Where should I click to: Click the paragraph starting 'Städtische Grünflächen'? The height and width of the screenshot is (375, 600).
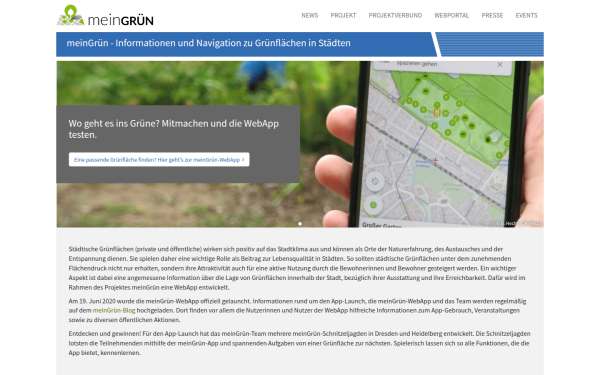[297, 268]
